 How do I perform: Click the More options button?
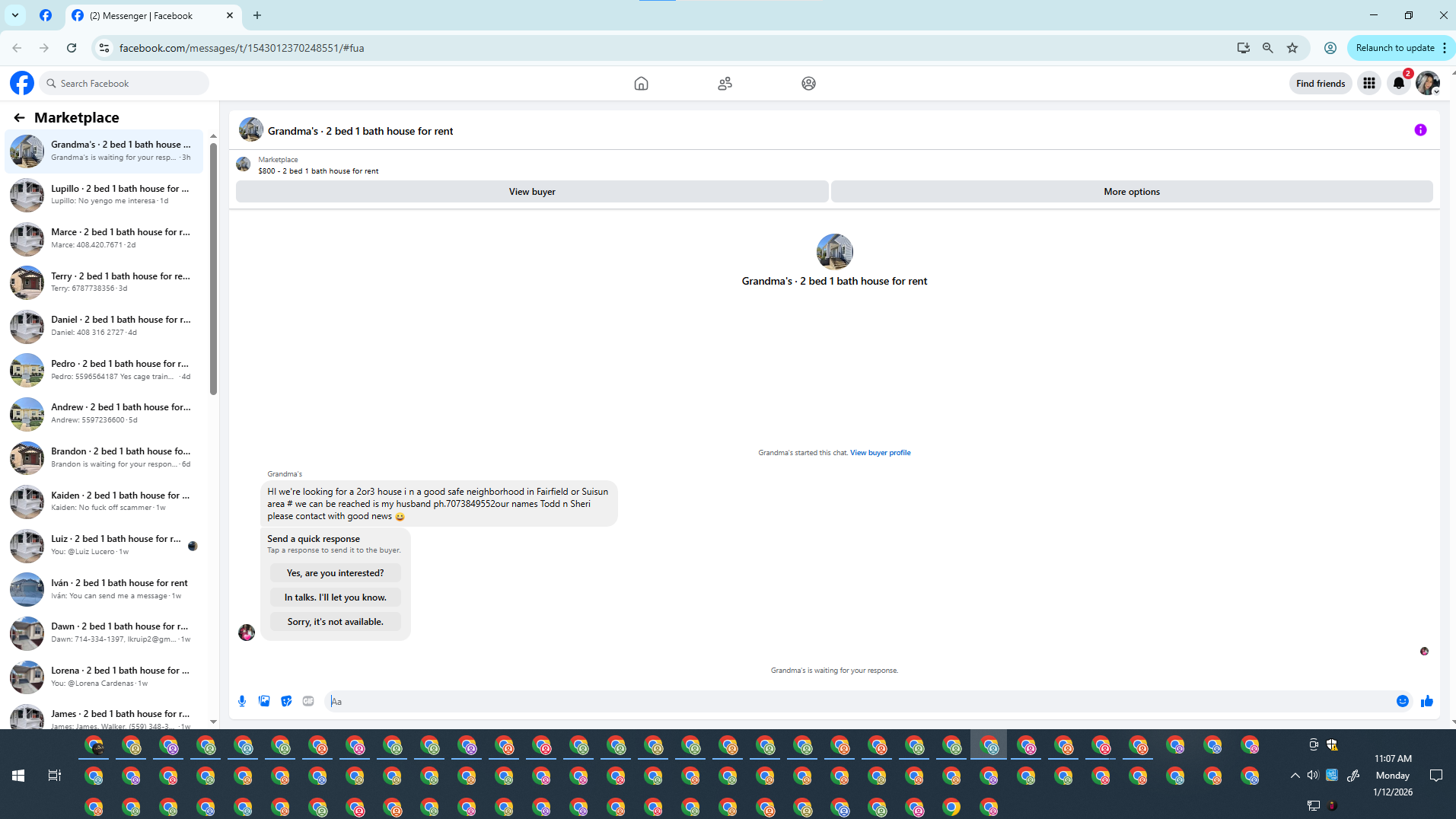click(x=1132, y=192)
